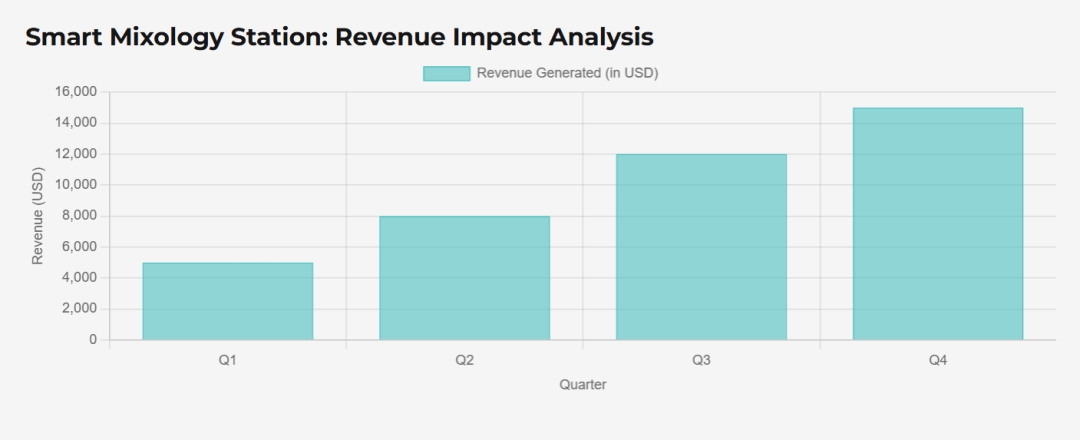Click the 4,000 y-axis tick label
This screenshot has height=440, width=1080.
pos(79,278)
